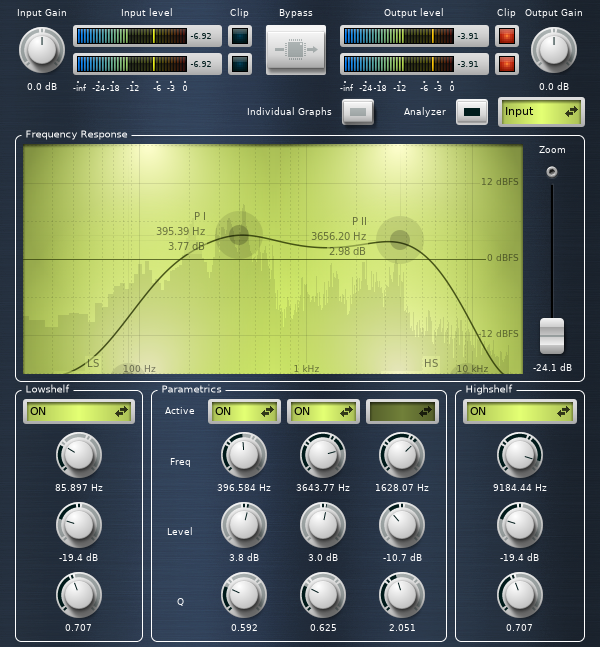Click the 396.584 Hz value text
Viewport: 600px width, 647px height.
pyautogui.click(x=244, y=488)
